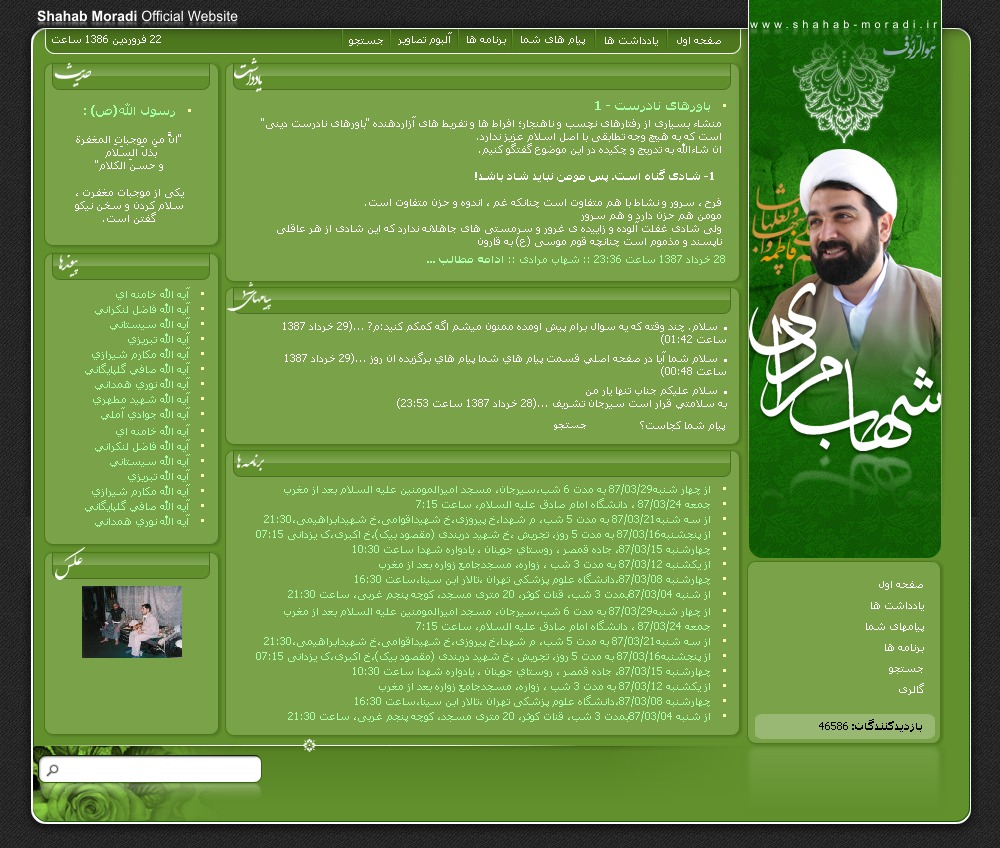
Task: Open the آیه الله شهید مطهری link
Action: (x=139, y=399)
